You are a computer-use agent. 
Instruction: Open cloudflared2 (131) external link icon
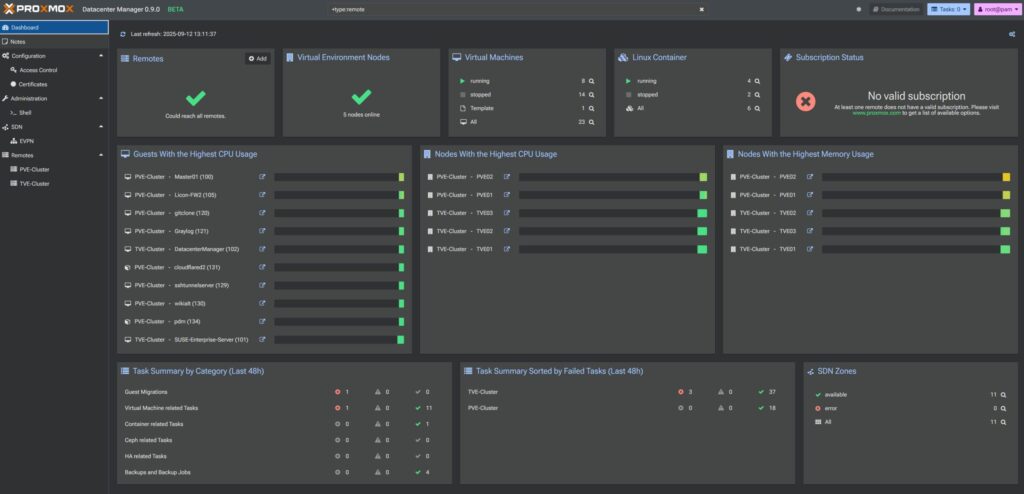tap(262, 267)
